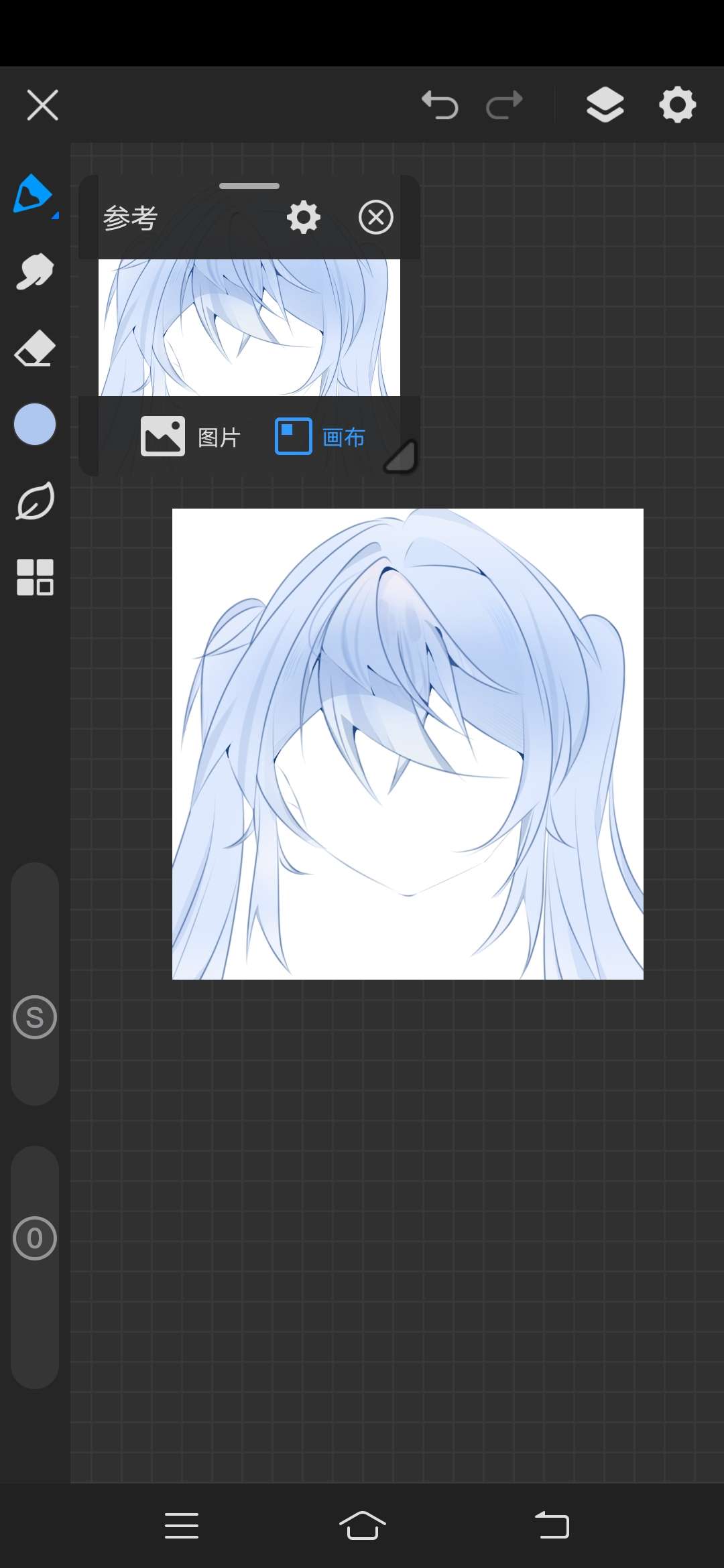Image resolution: width=724 pixels, height=1568 pixels.
Task: Click the reference panel top drag handle
Action: pos(249,186)
